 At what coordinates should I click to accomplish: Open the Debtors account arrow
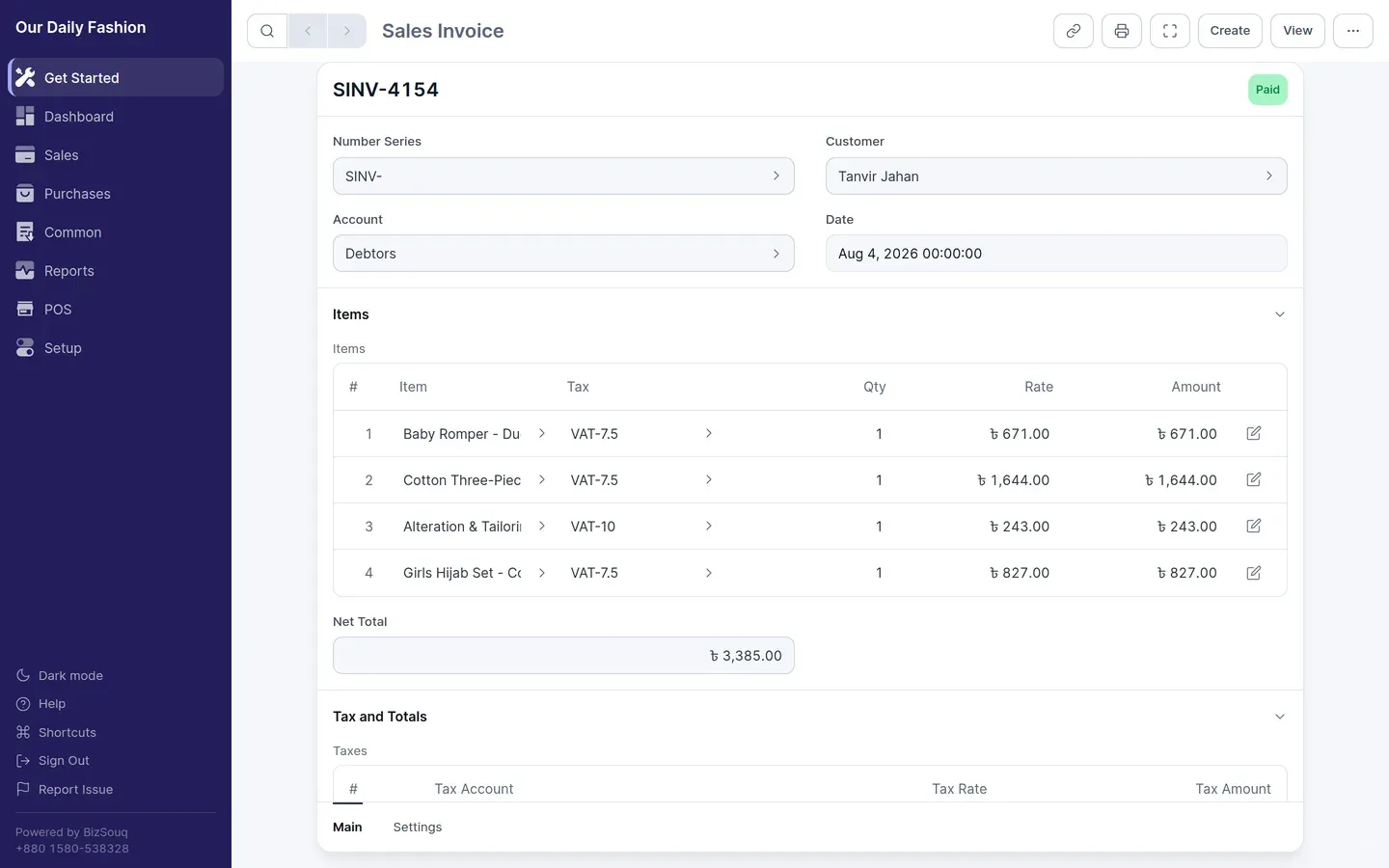coord(776,254)
